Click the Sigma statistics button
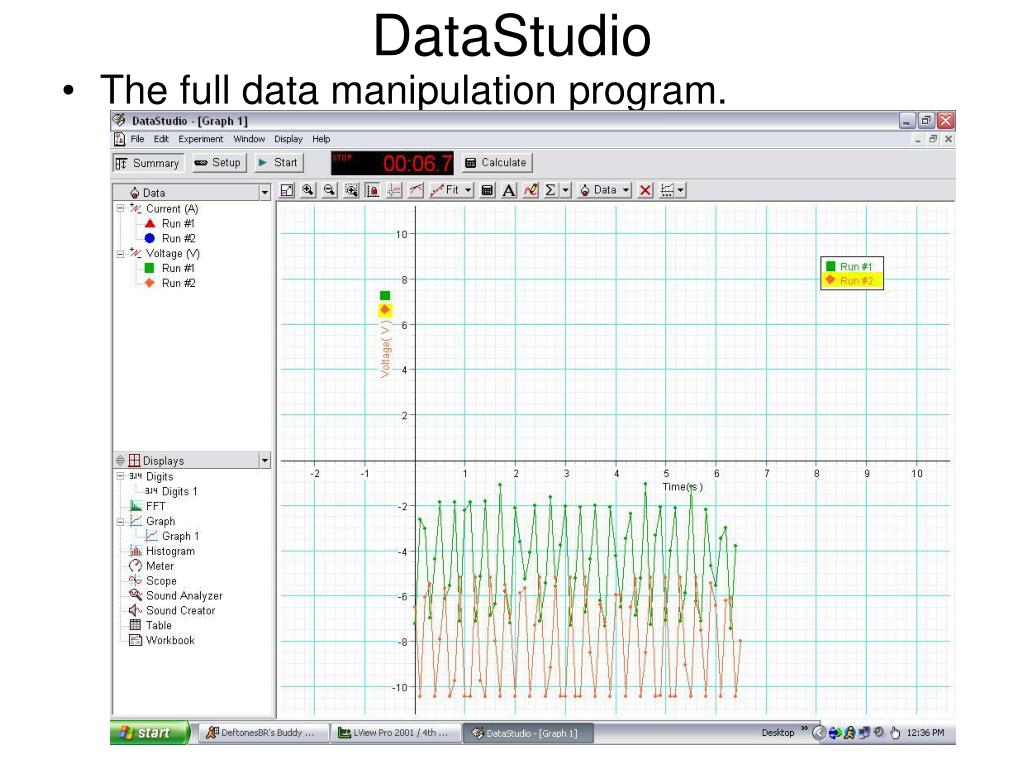 click(x=551, y=190)
